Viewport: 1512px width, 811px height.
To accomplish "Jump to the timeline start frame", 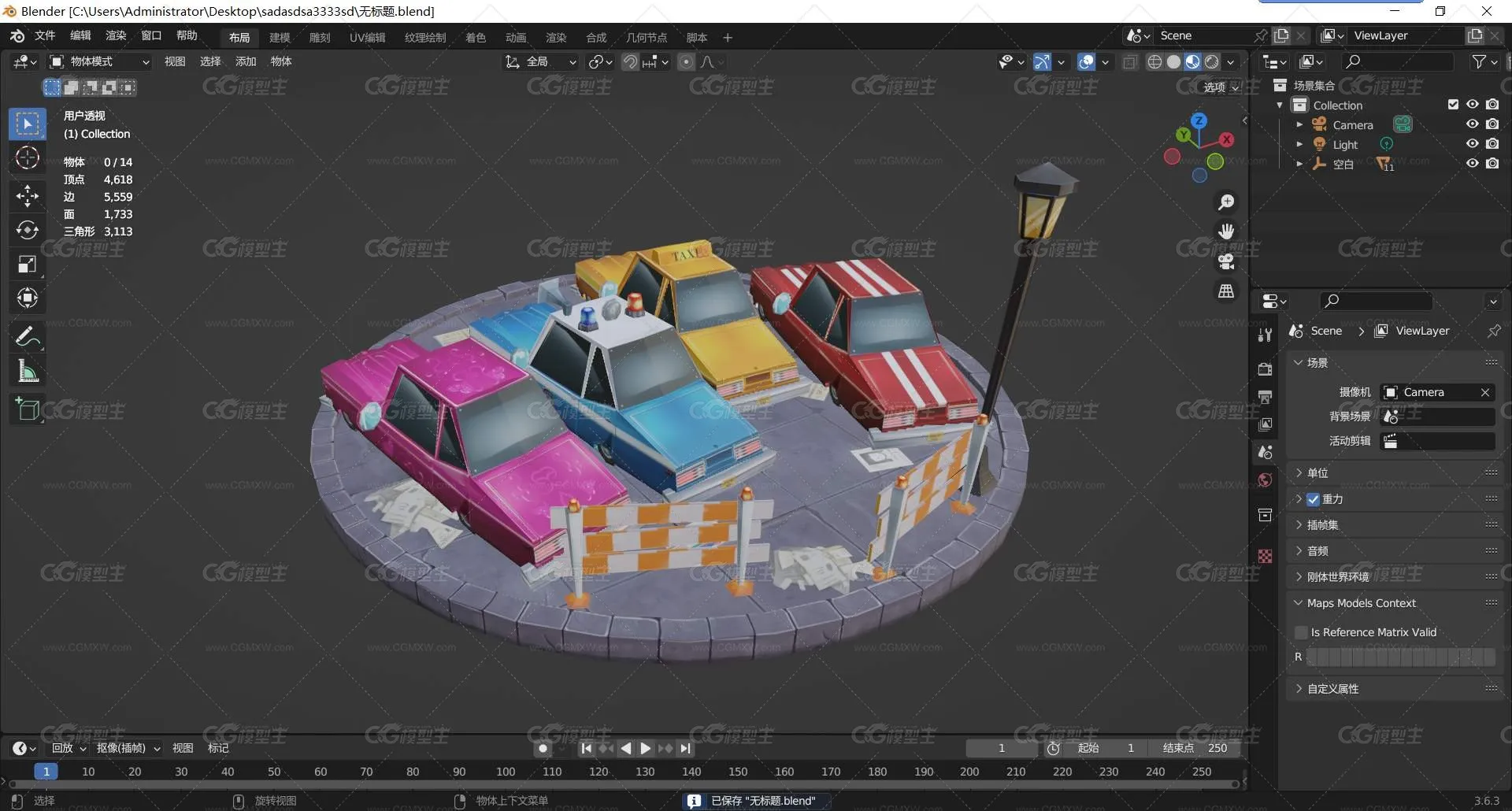I will pyautogui.click(x=586, y=749).
